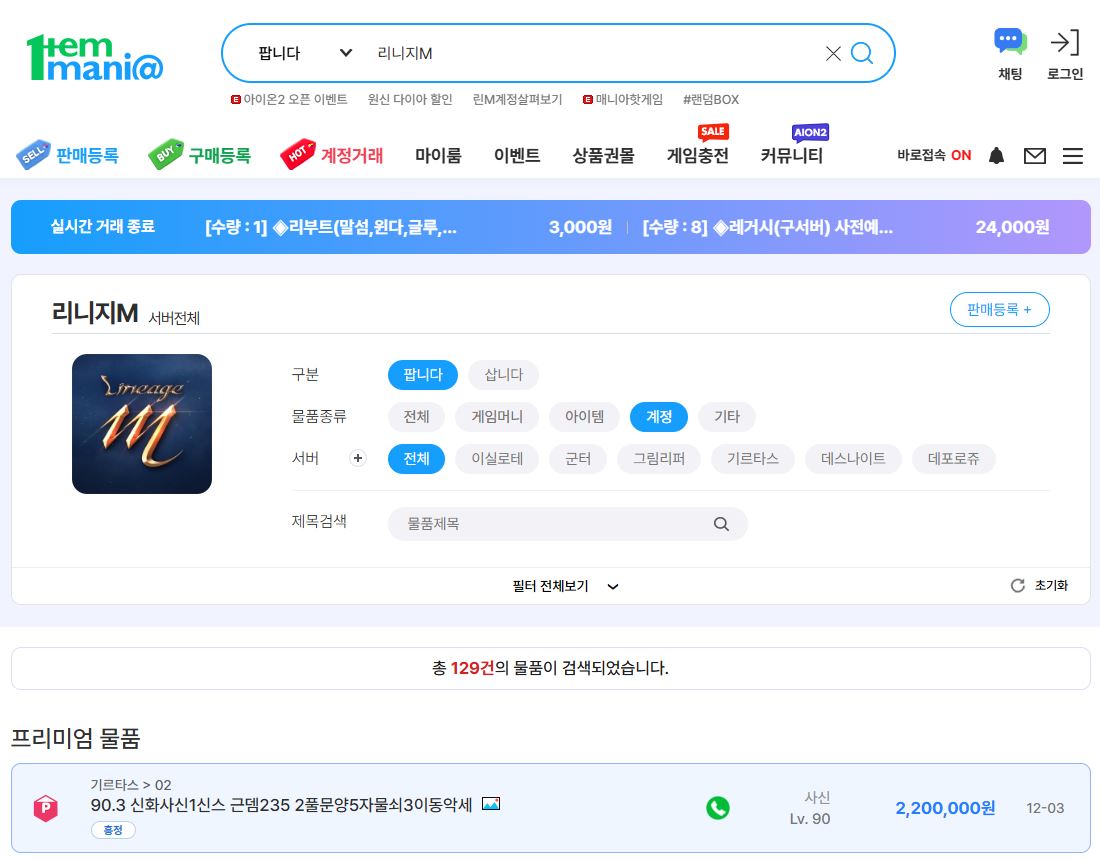Viewport: 1100px width, 860px height.
Task: Select 전체 server filter
Action: click(x=416, y=459)
